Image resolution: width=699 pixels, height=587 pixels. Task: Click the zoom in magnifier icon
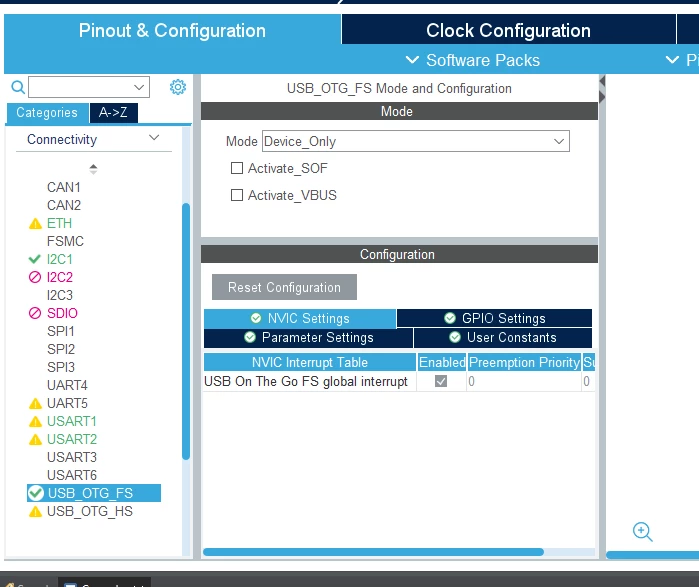[x=642, y=532]
